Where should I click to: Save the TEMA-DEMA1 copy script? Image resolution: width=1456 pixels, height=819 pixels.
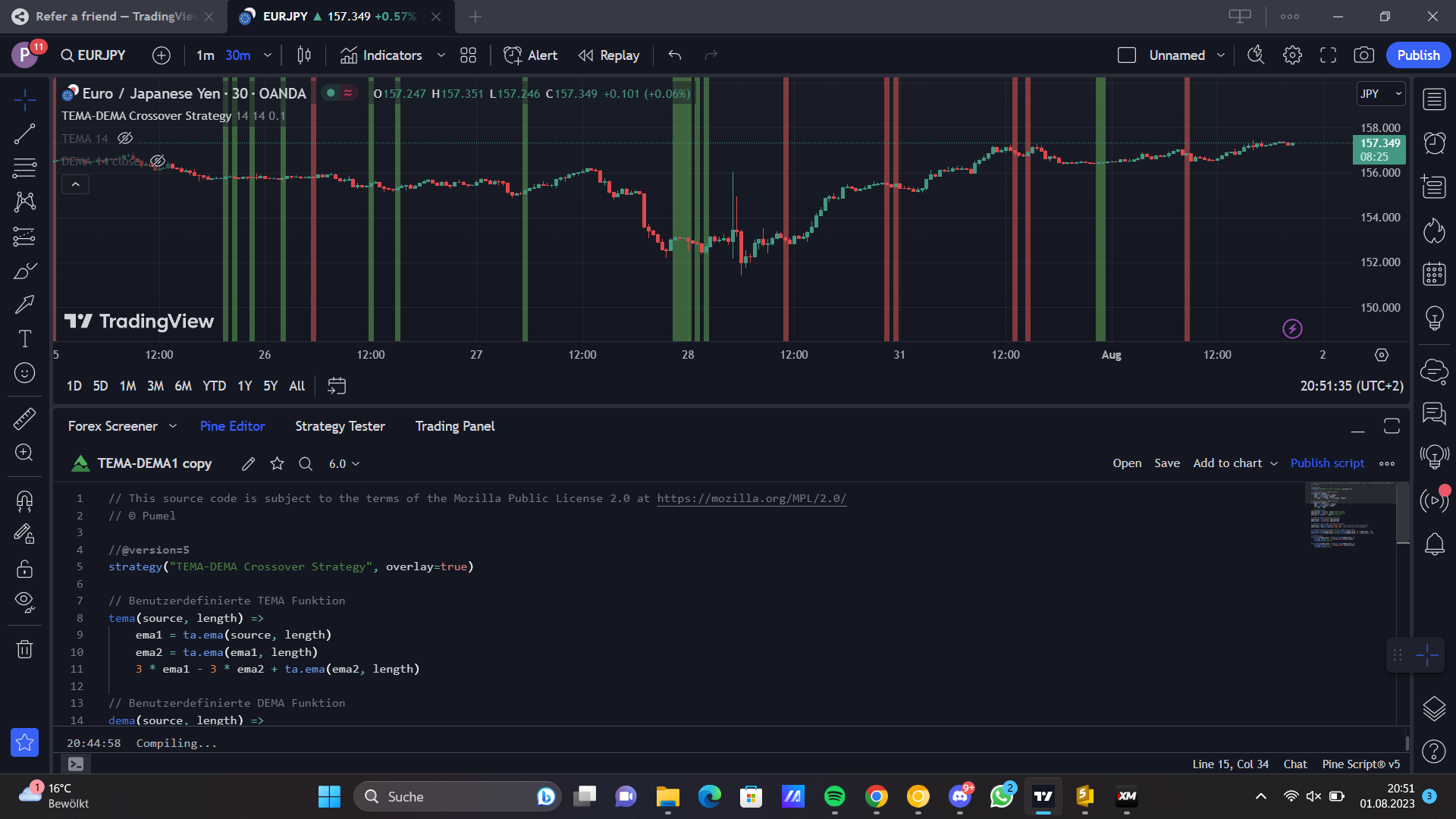coord(1167,463)
